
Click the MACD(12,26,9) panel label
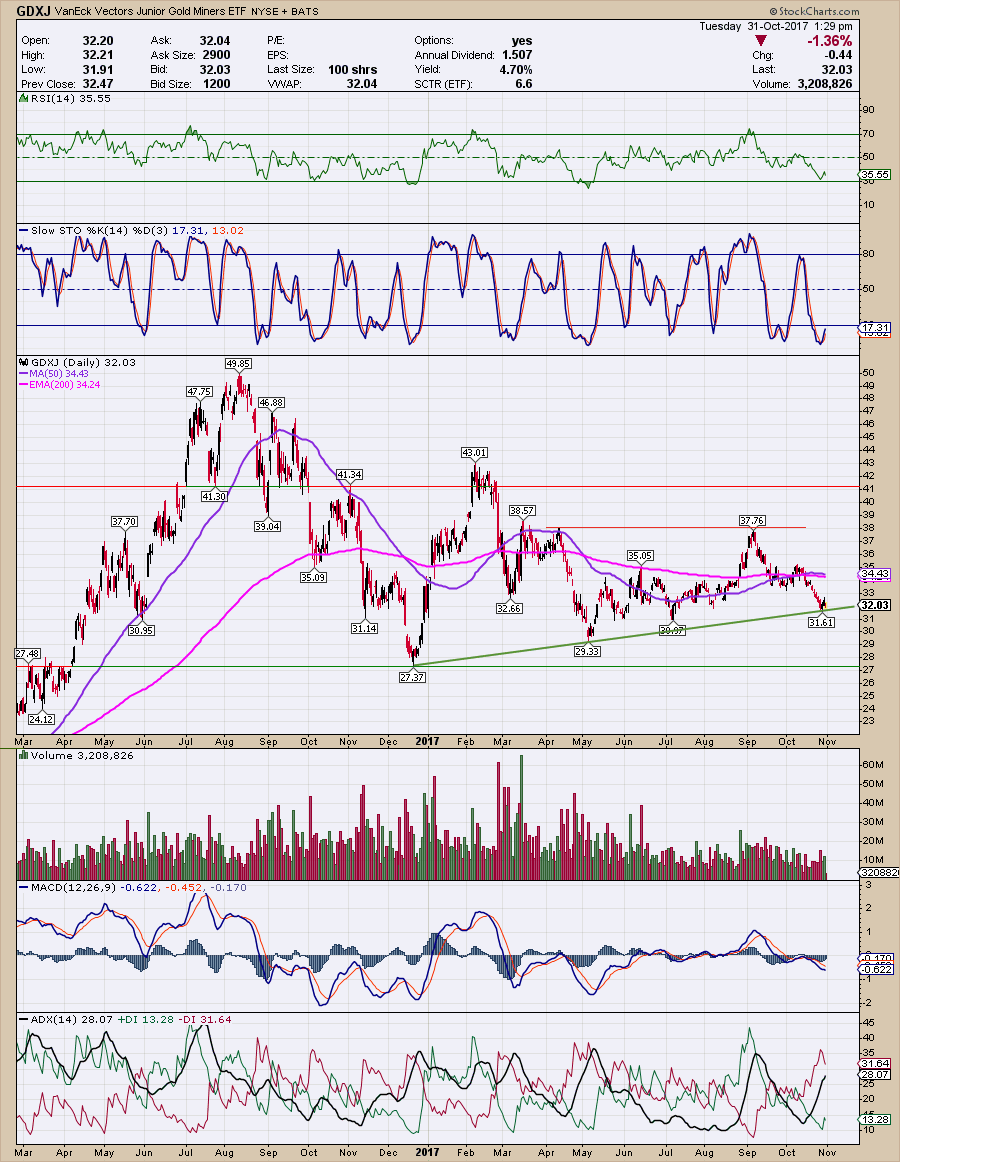pyautogui.click(x=68, y=887)
